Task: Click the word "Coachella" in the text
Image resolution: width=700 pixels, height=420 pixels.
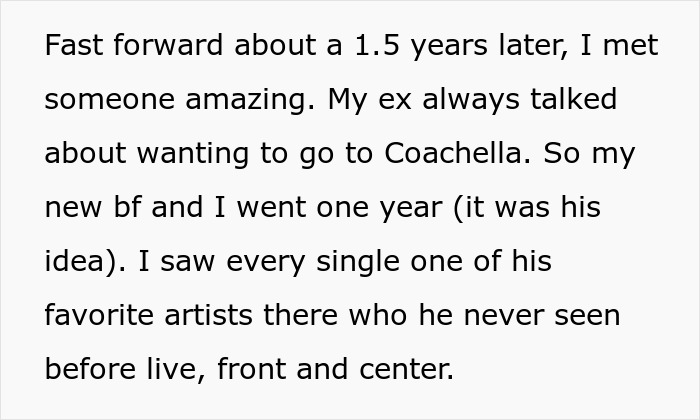Action: click(x=454, y=153)
